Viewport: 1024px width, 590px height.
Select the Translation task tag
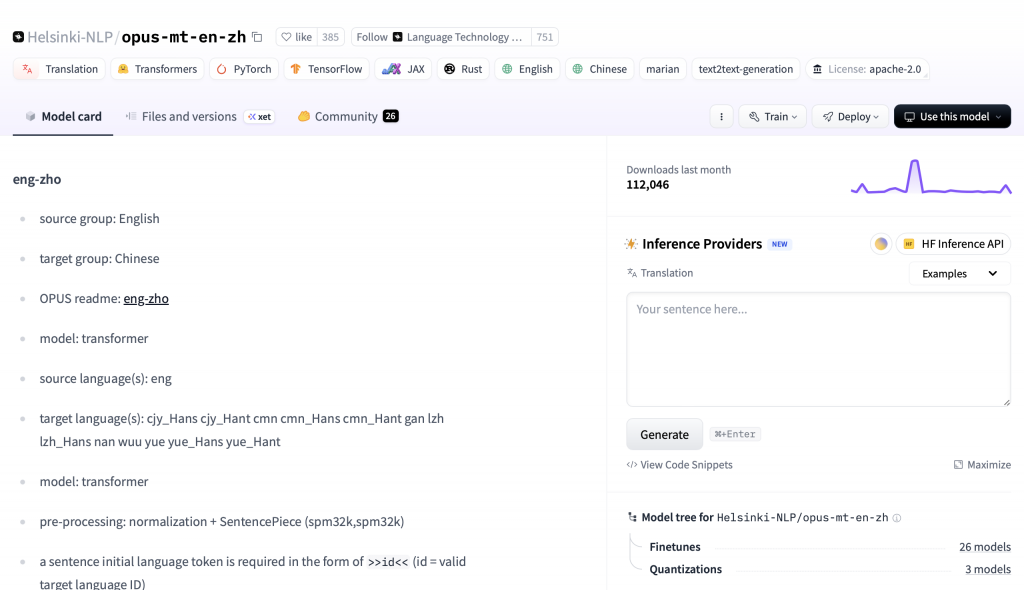[59, 69]
